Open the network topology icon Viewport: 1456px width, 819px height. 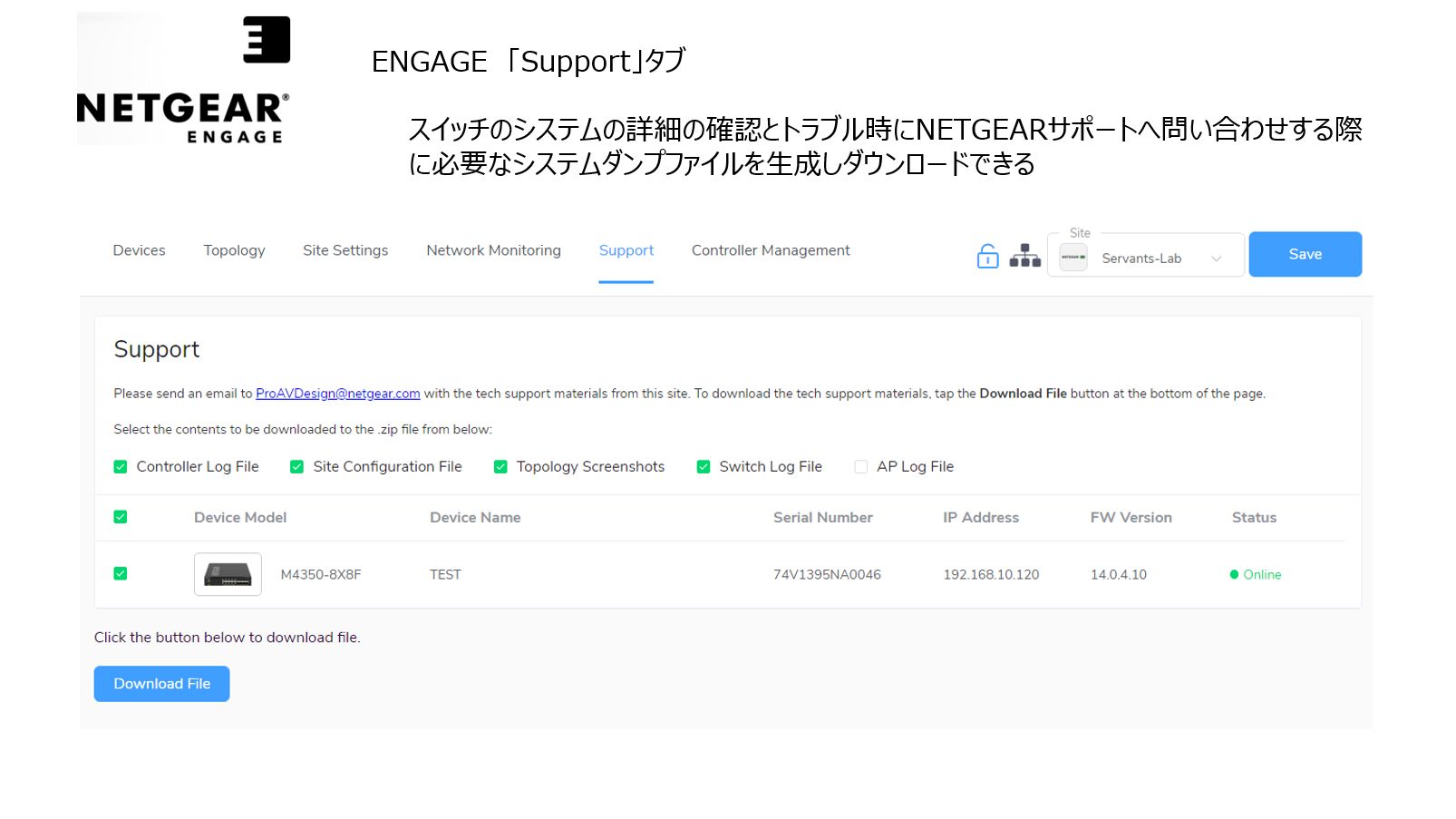1024,256
